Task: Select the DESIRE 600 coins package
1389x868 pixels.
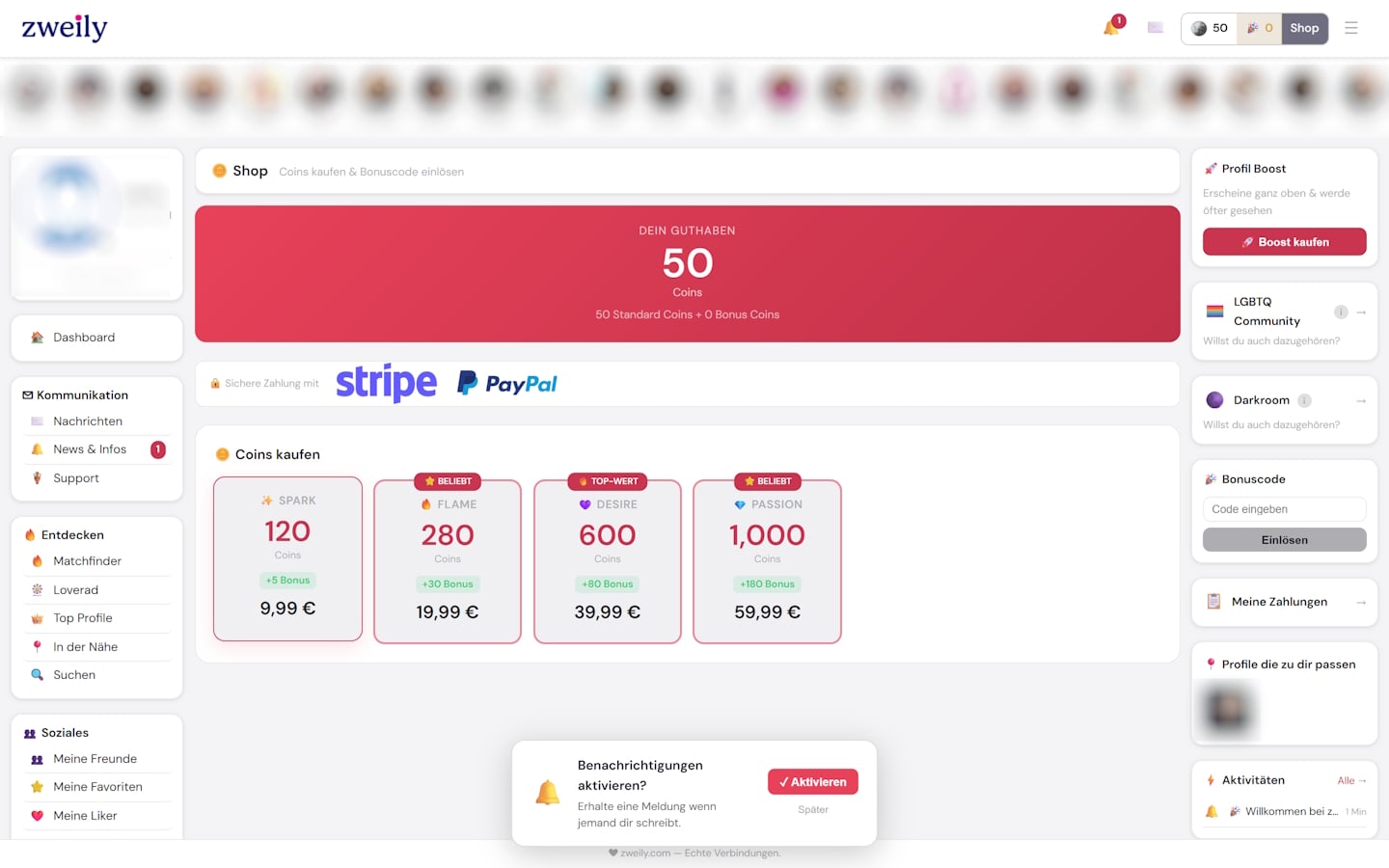Action: click(x=608, y=561)
